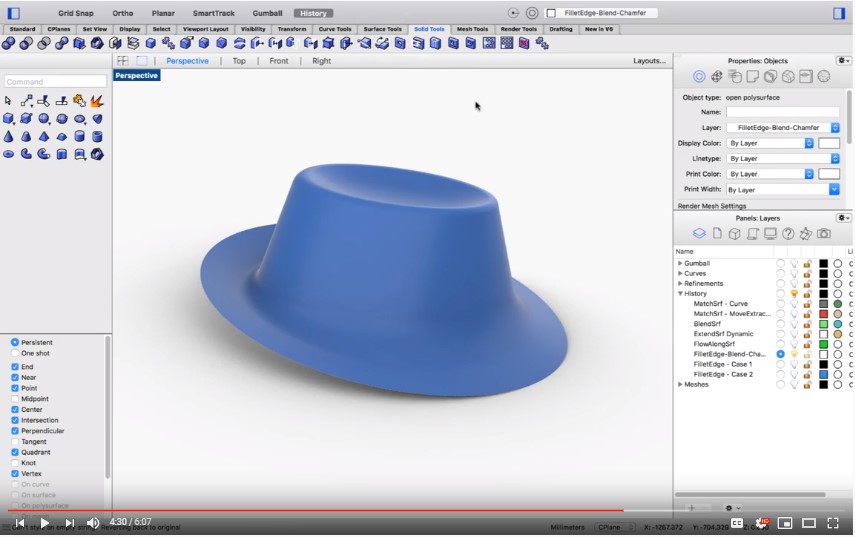Collapse the History layer group
Screen dimensions: 855x537
(680, 294)
